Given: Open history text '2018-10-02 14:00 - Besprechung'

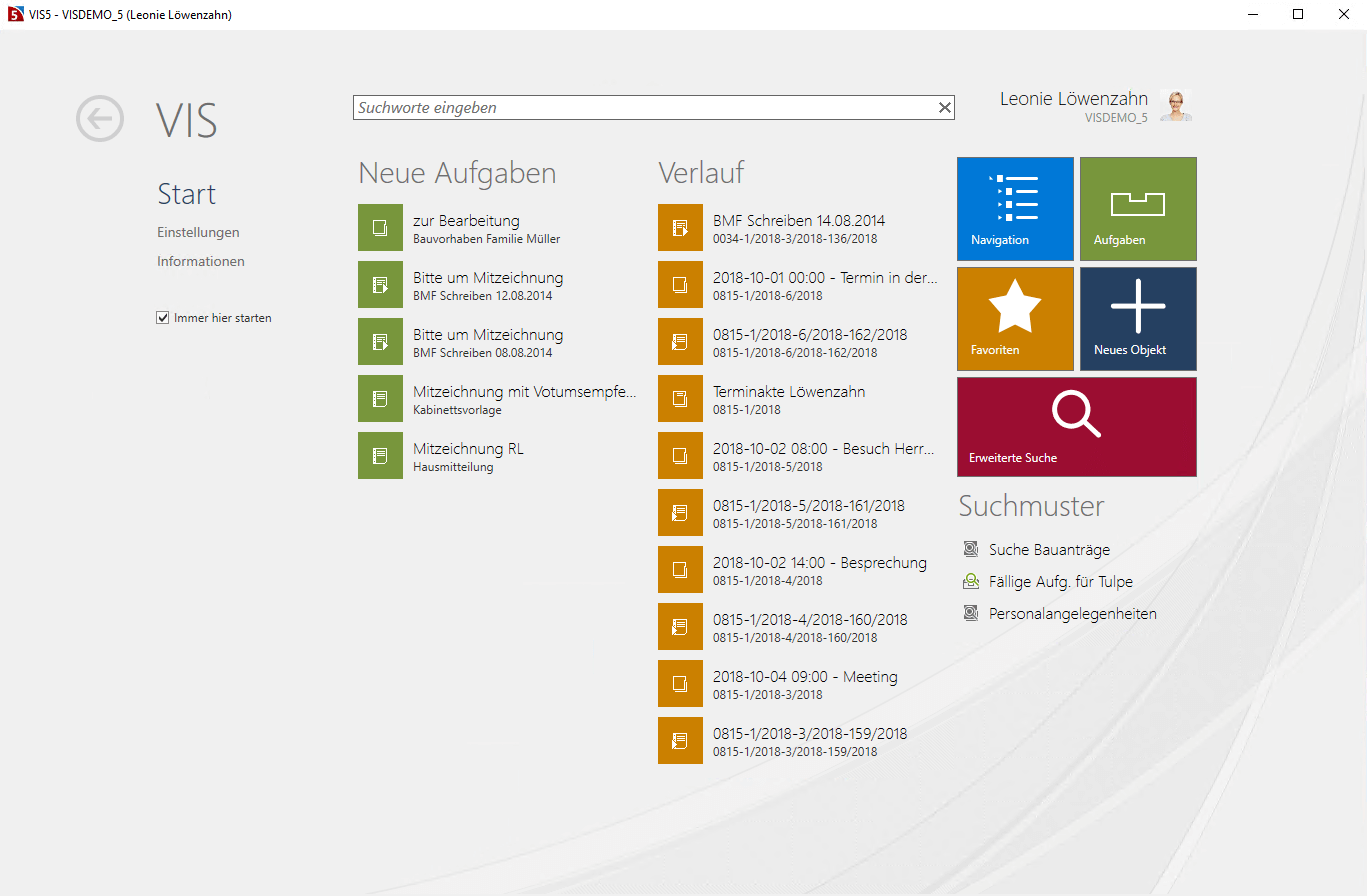Looking at the screenshot, I should (x=820, y=562).
